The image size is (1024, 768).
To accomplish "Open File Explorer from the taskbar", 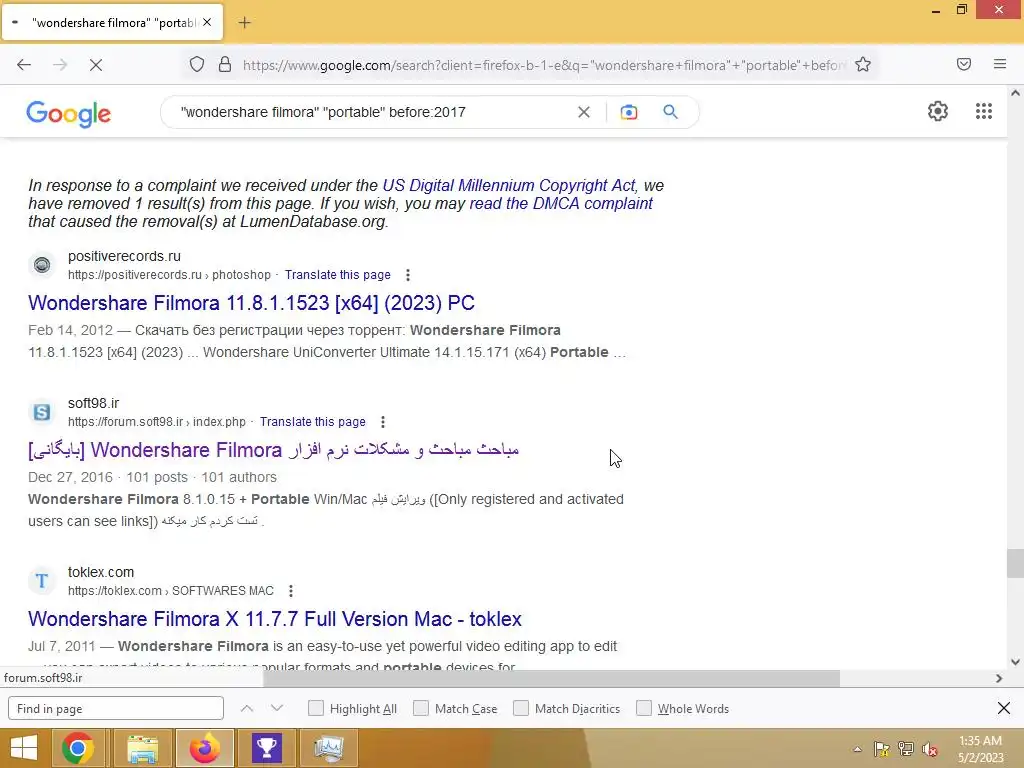I will pyautogui.click(x=142, y=748).
